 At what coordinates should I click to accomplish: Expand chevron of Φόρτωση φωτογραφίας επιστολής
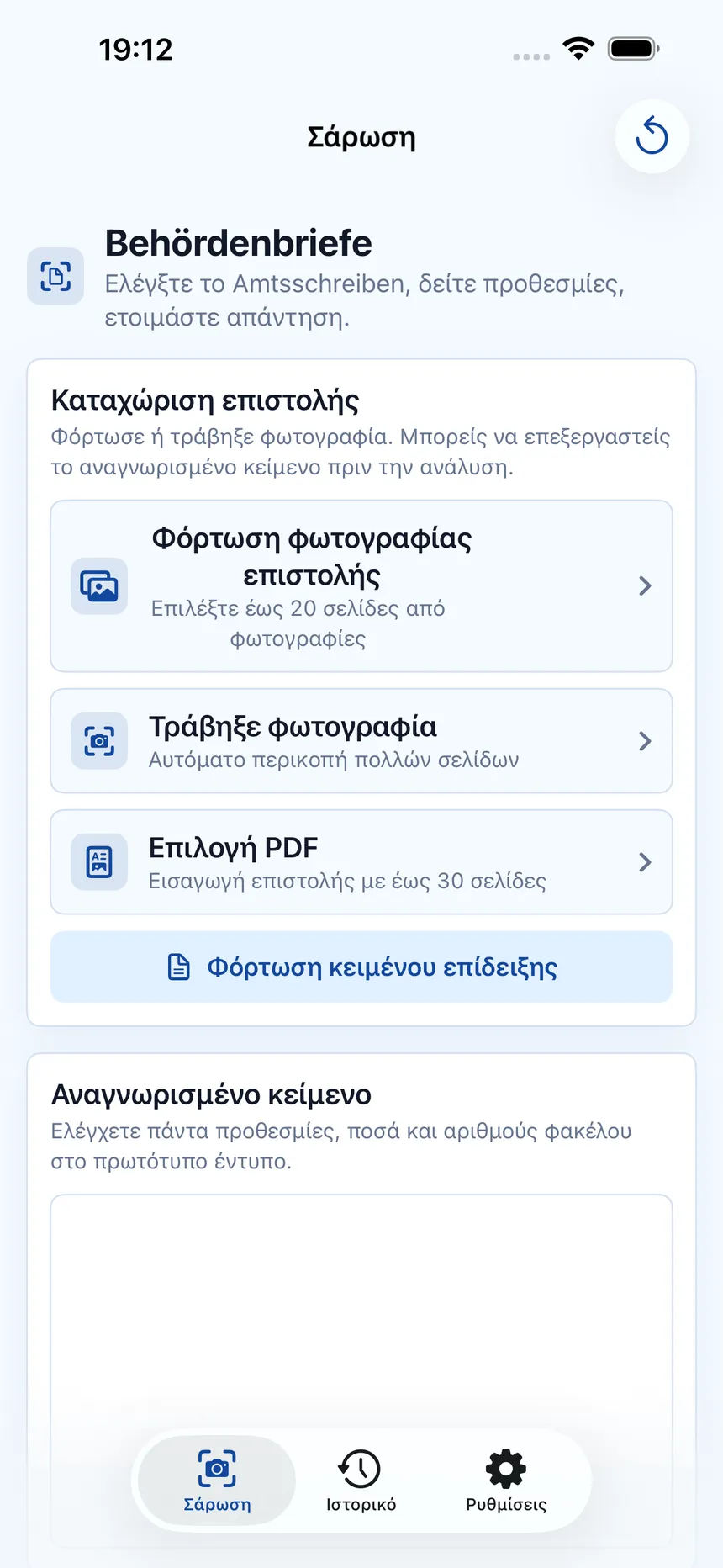(x=645, y=586)
